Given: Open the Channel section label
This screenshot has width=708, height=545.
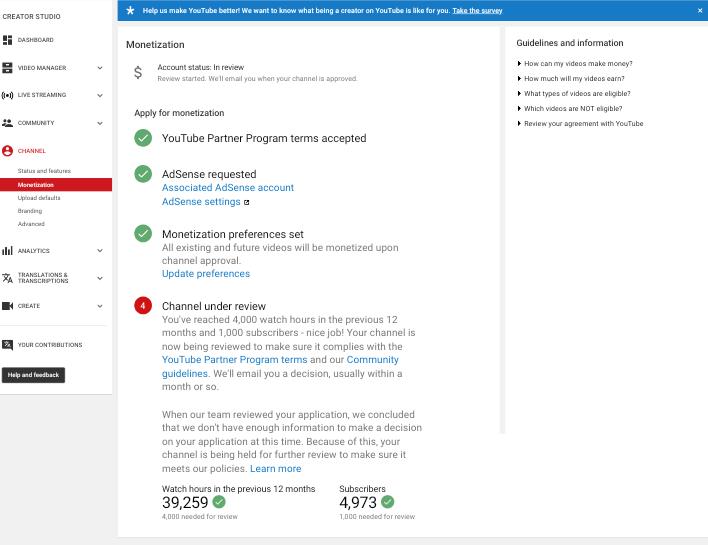Looking at the screenshot, I should [x=32, y=151].
